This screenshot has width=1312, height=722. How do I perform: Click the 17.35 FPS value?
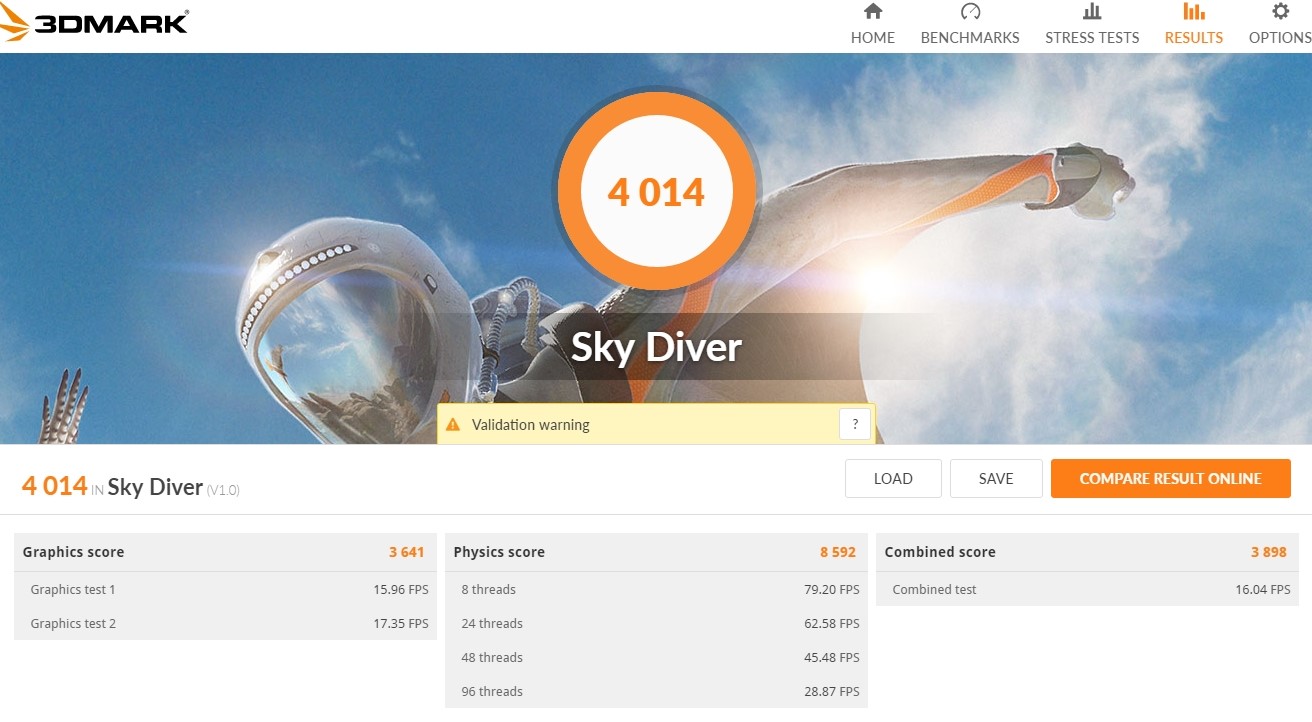tap(401, 623)
